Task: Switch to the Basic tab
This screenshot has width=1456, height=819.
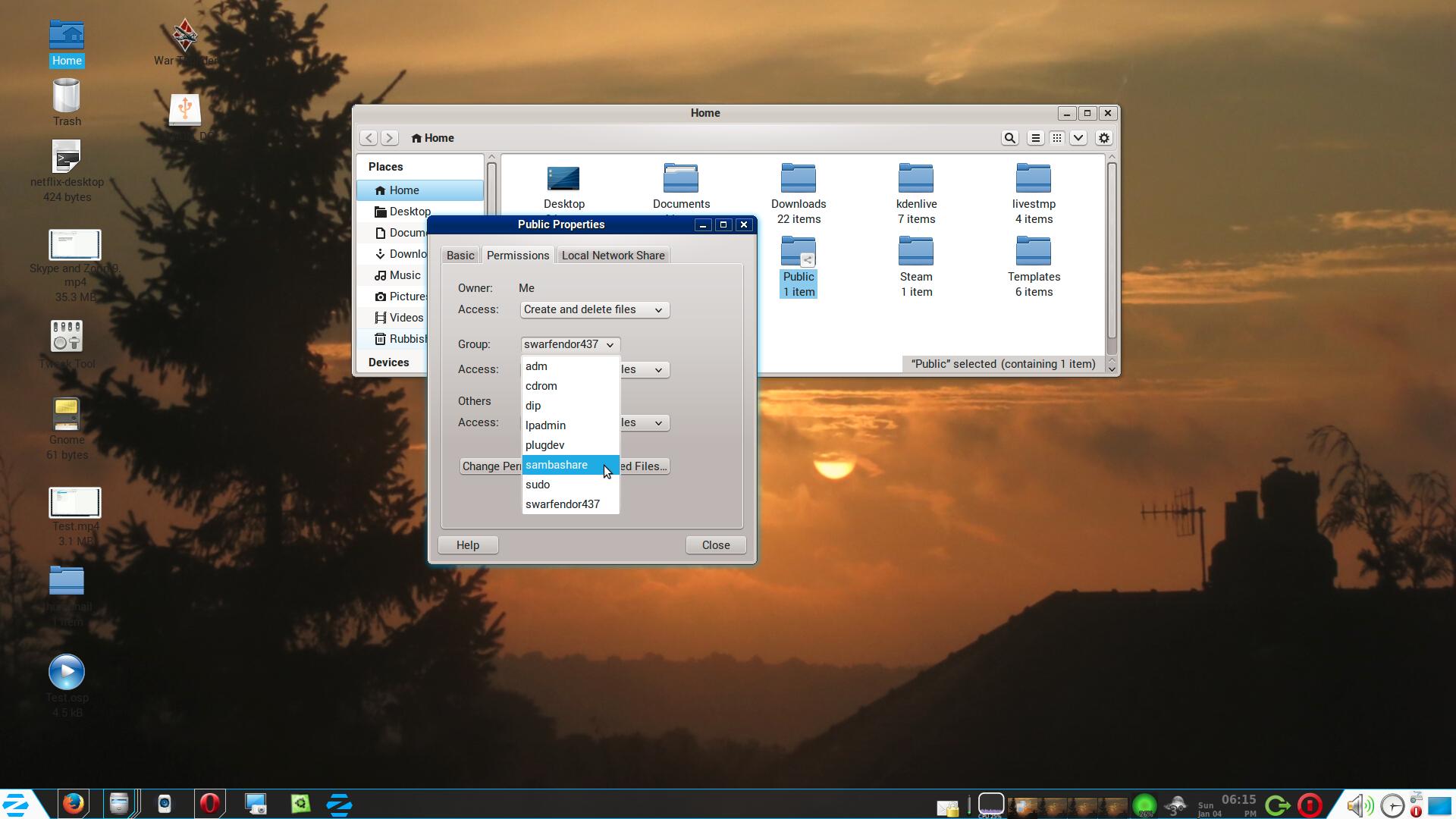Action: point(460,256)
